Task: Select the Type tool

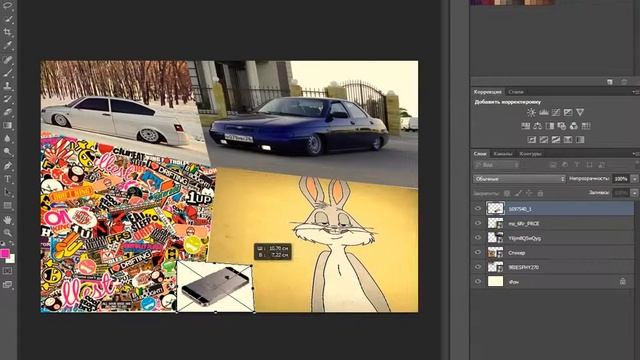Action: 7,179
